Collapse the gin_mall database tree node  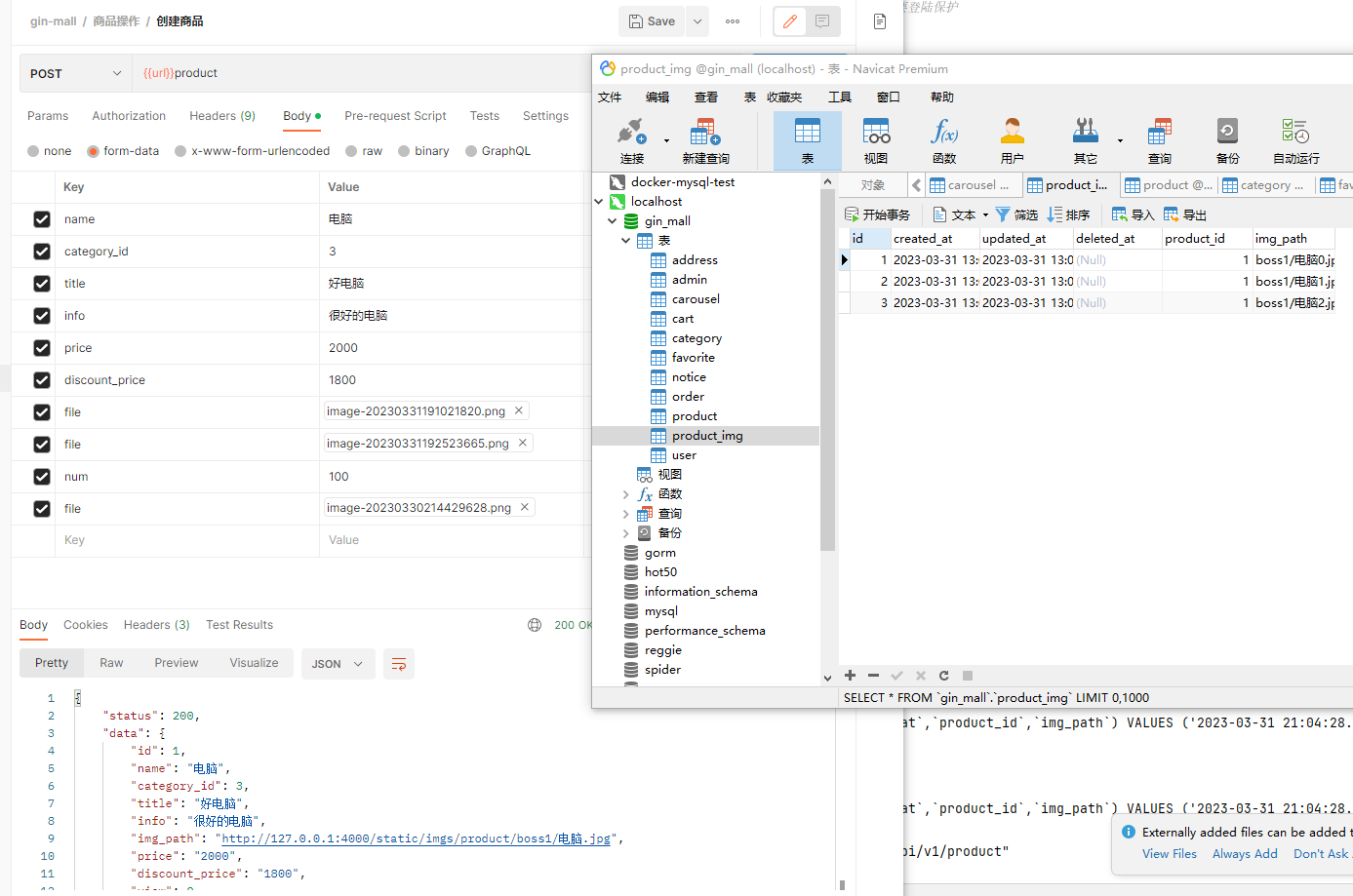click(x=613, y=221)
